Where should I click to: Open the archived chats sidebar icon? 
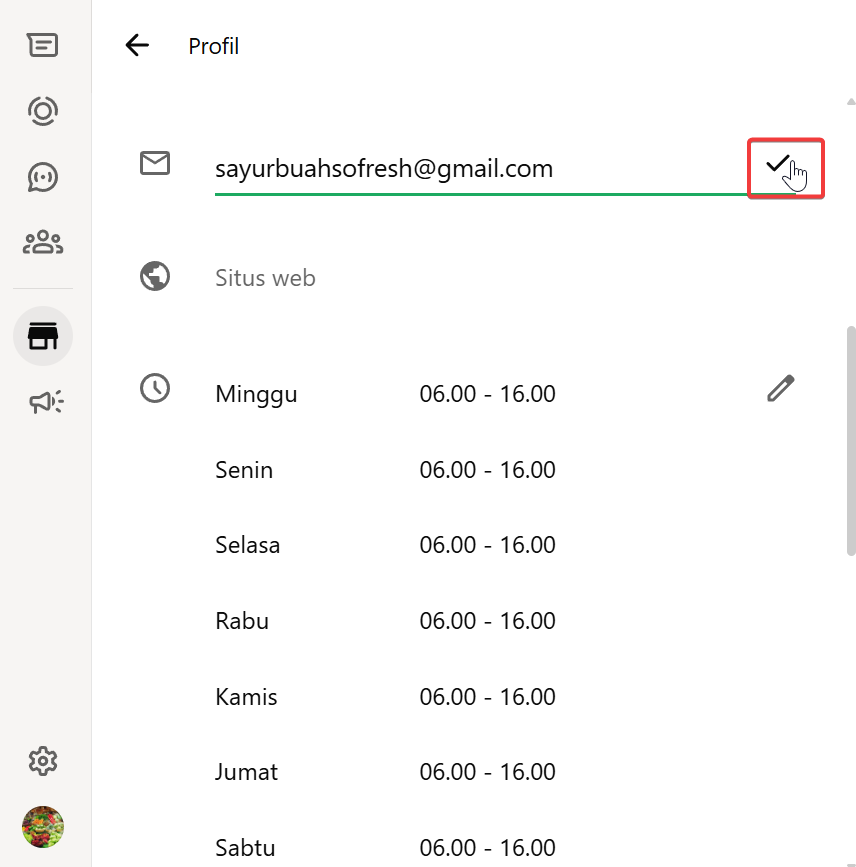point(43,45)
